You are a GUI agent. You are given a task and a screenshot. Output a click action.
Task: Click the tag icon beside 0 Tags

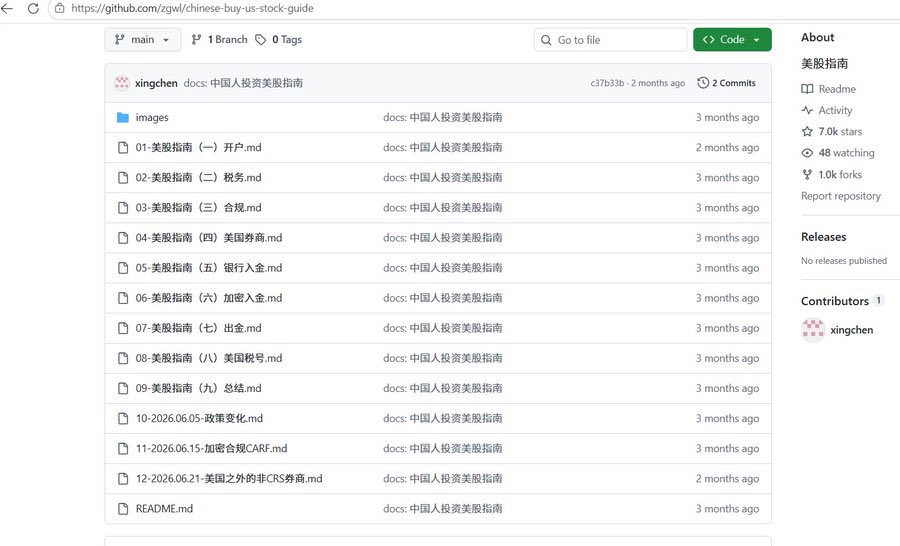pyautogui.click(x=261, y=40)
